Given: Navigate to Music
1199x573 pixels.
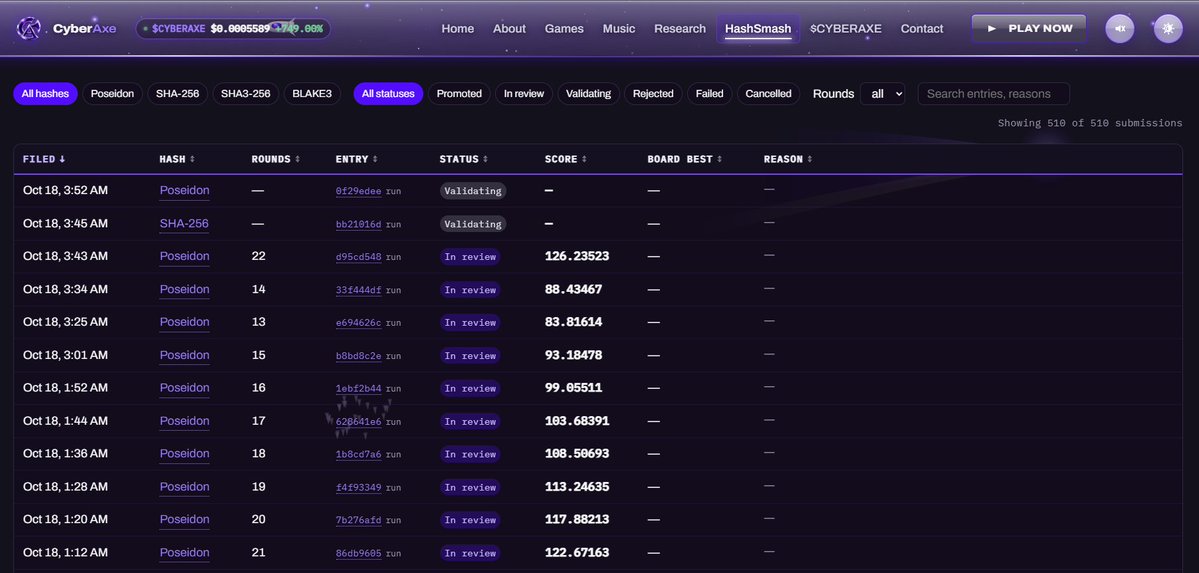Looking at the screenshot, I should (x=619, y=29).
